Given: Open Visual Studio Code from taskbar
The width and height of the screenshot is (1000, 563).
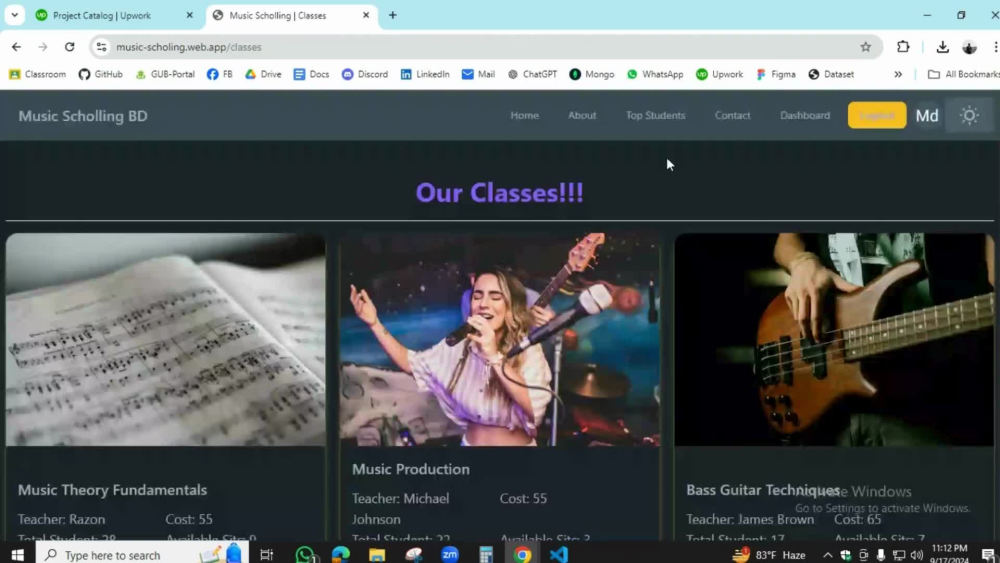Looking at the screenshot, I should pos(559,555).
